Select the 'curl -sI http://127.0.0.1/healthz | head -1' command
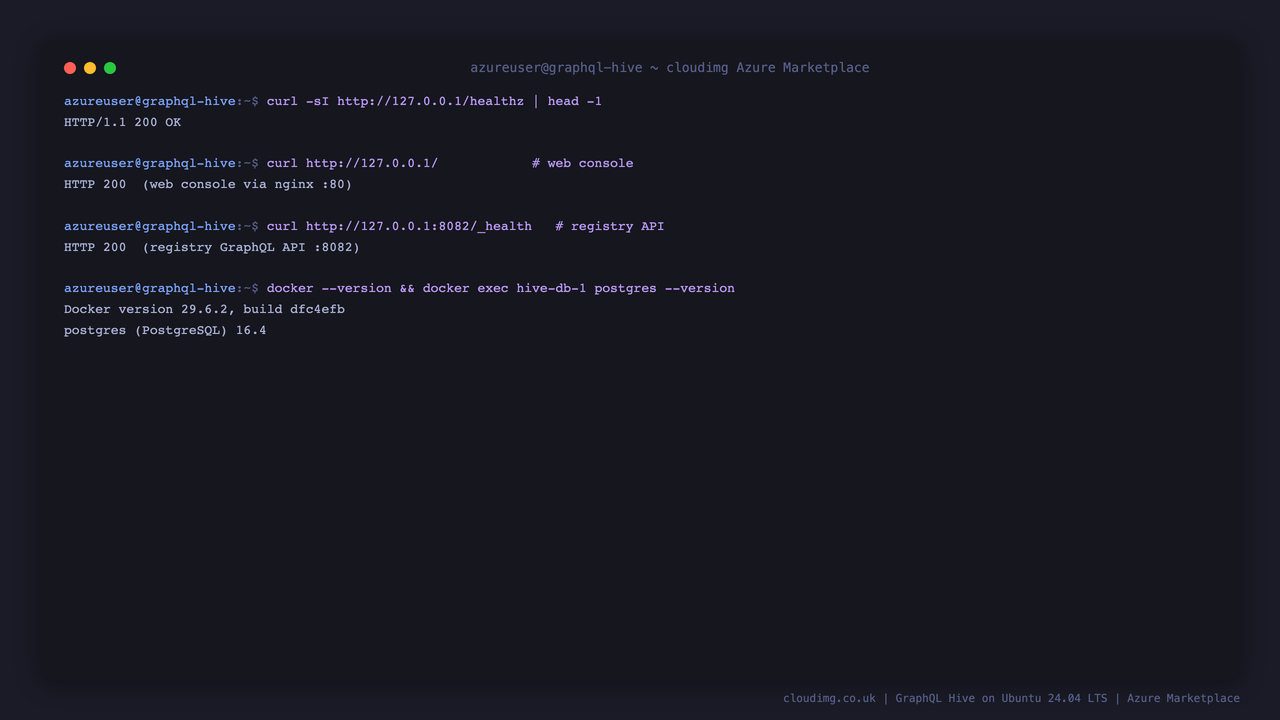 (x=434, y=101)
